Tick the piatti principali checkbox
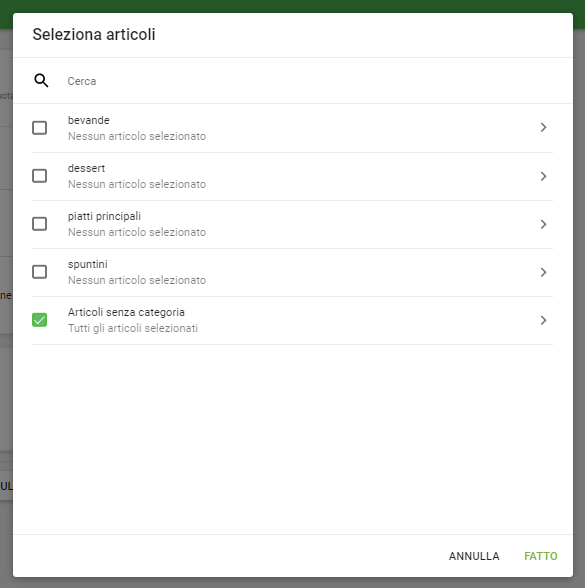 click(39, 224)
